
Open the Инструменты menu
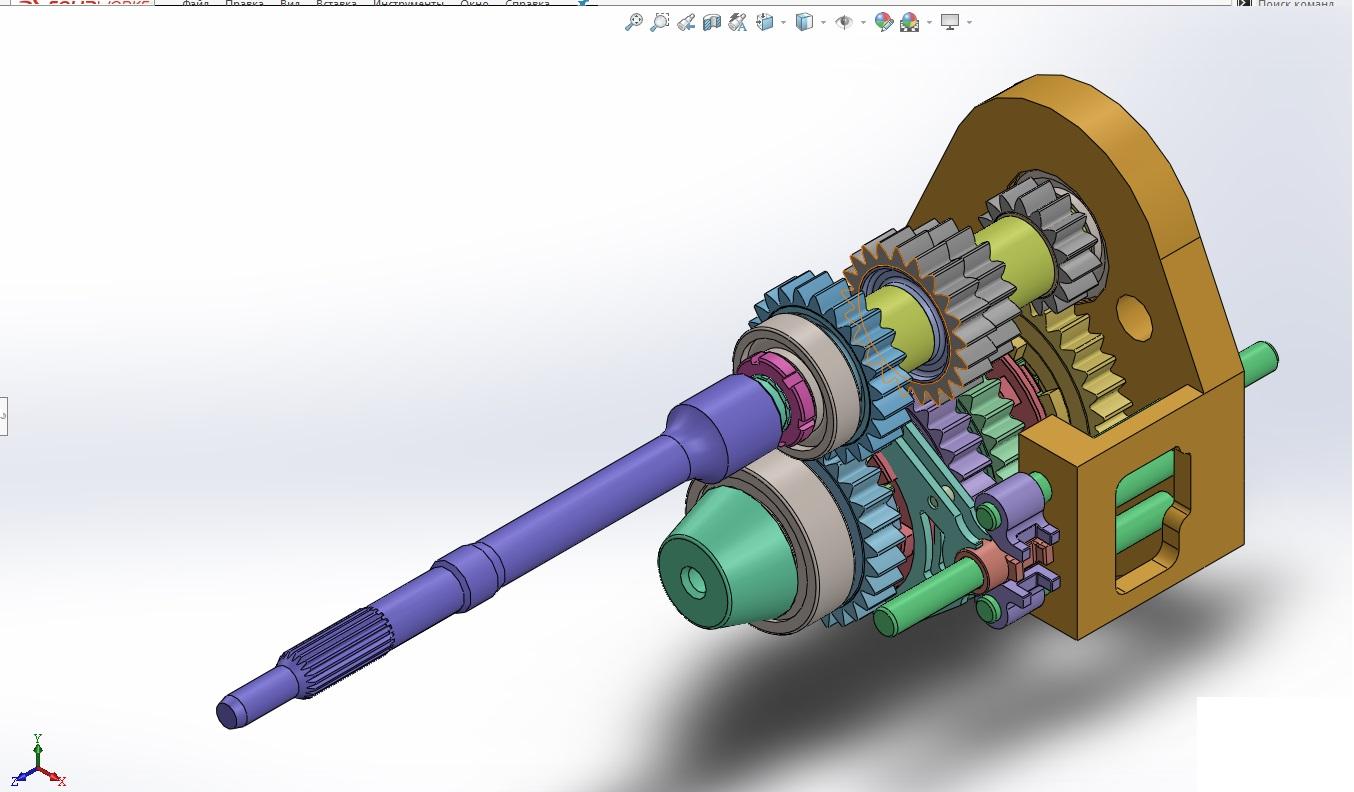click(408, 4)
